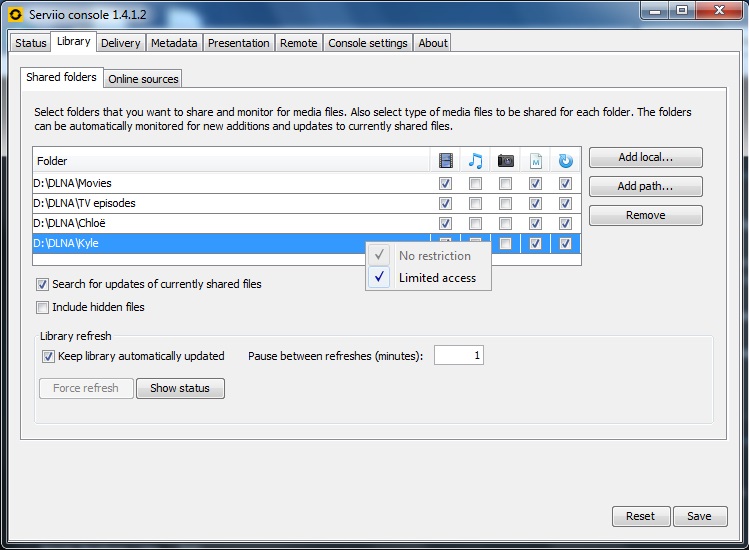The image size is (749, 550).
Task: Toggle audio sharing for D:\DLNA\Movies
Action: tap(475, 183)
